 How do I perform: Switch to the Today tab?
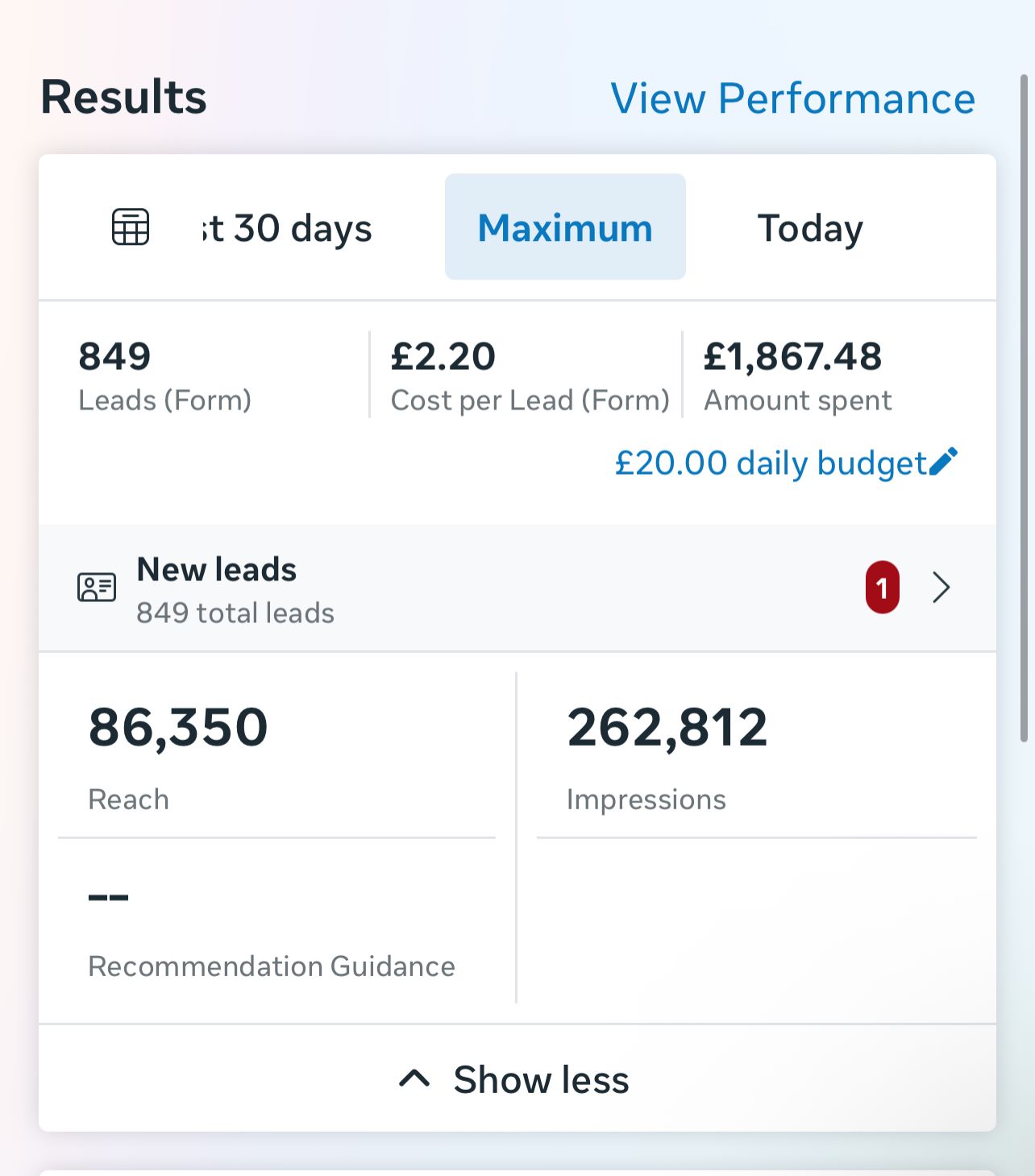(809, 227)
